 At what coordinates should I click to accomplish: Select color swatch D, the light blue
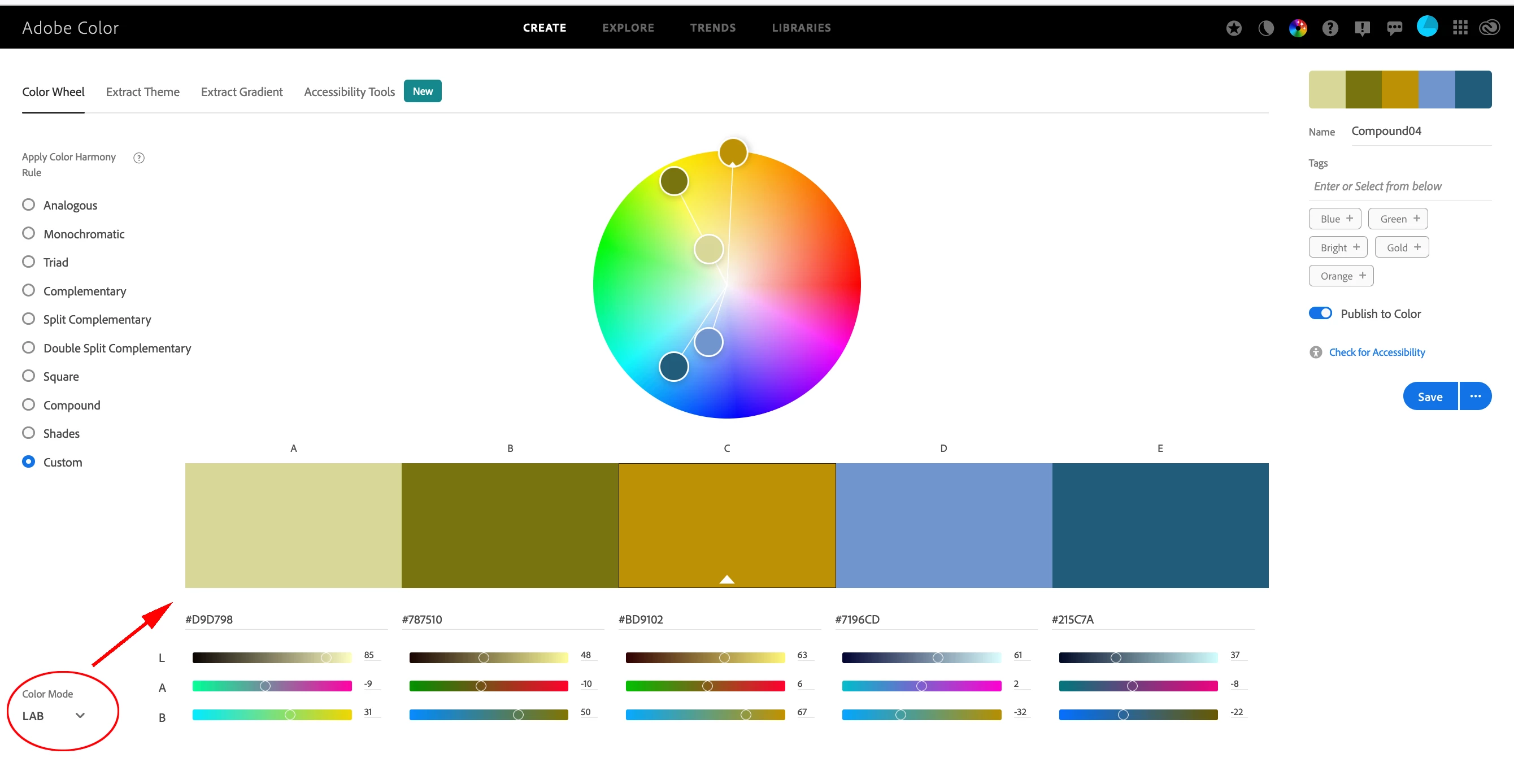point(943,525)
